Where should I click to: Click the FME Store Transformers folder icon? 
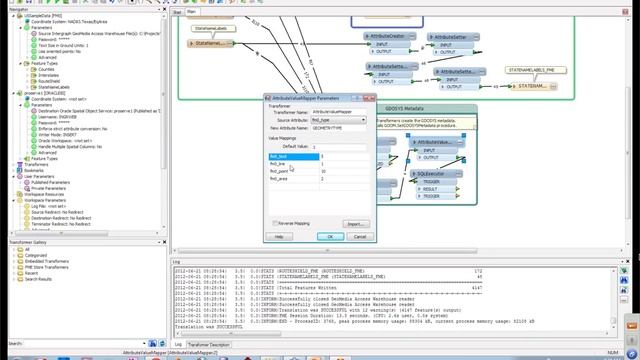pos(20,267)
